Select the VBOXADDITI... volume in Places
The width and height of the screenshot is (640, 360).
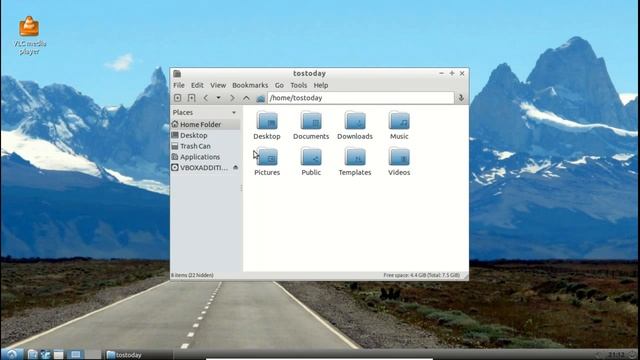[x=200, y=168]
